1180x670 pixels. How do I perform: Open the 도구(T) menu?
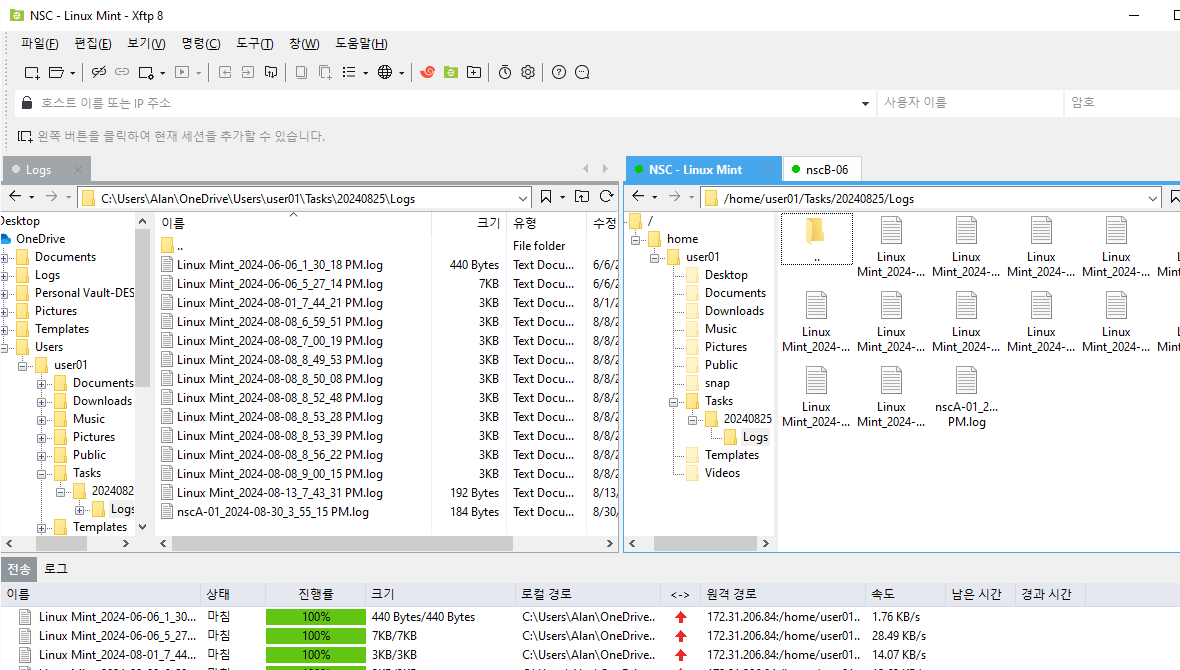click(x=254, y=44)
